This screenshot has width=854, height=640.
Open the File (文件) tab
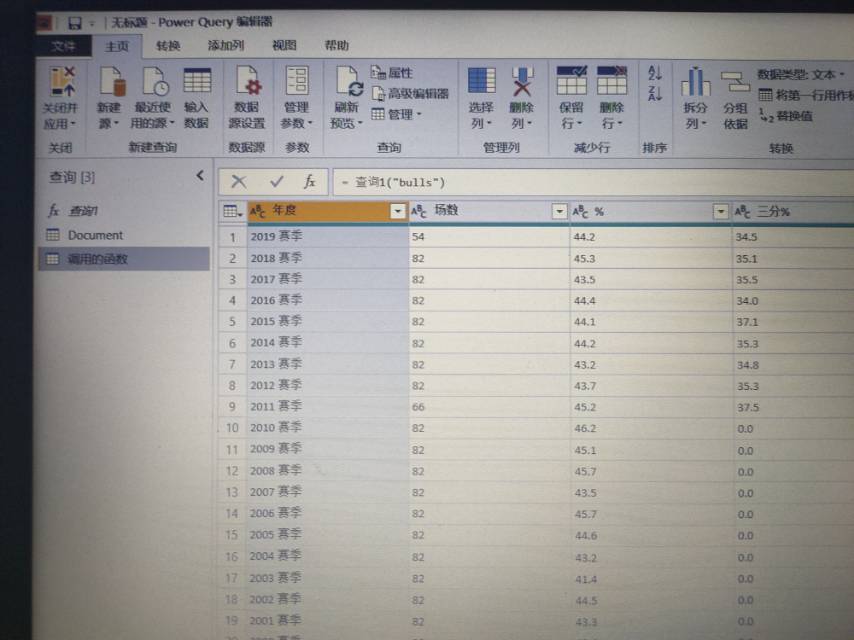63,46
